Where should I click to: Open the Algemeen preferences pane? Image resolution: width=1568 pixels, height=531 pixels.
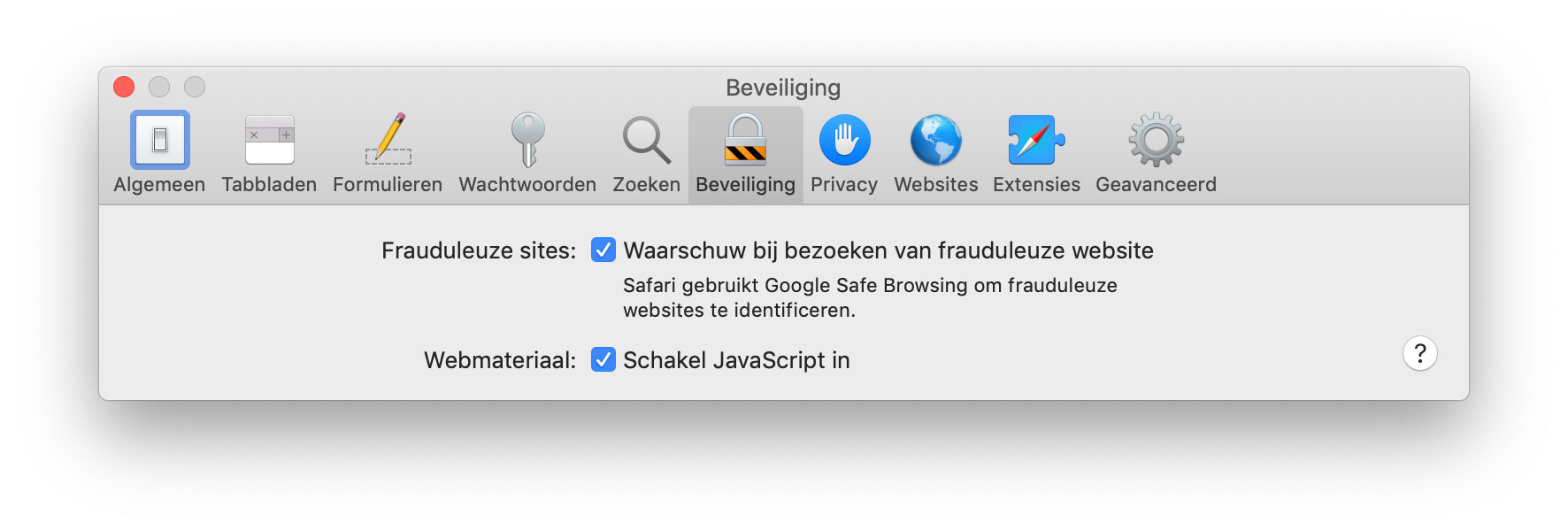tap(159, 153)
